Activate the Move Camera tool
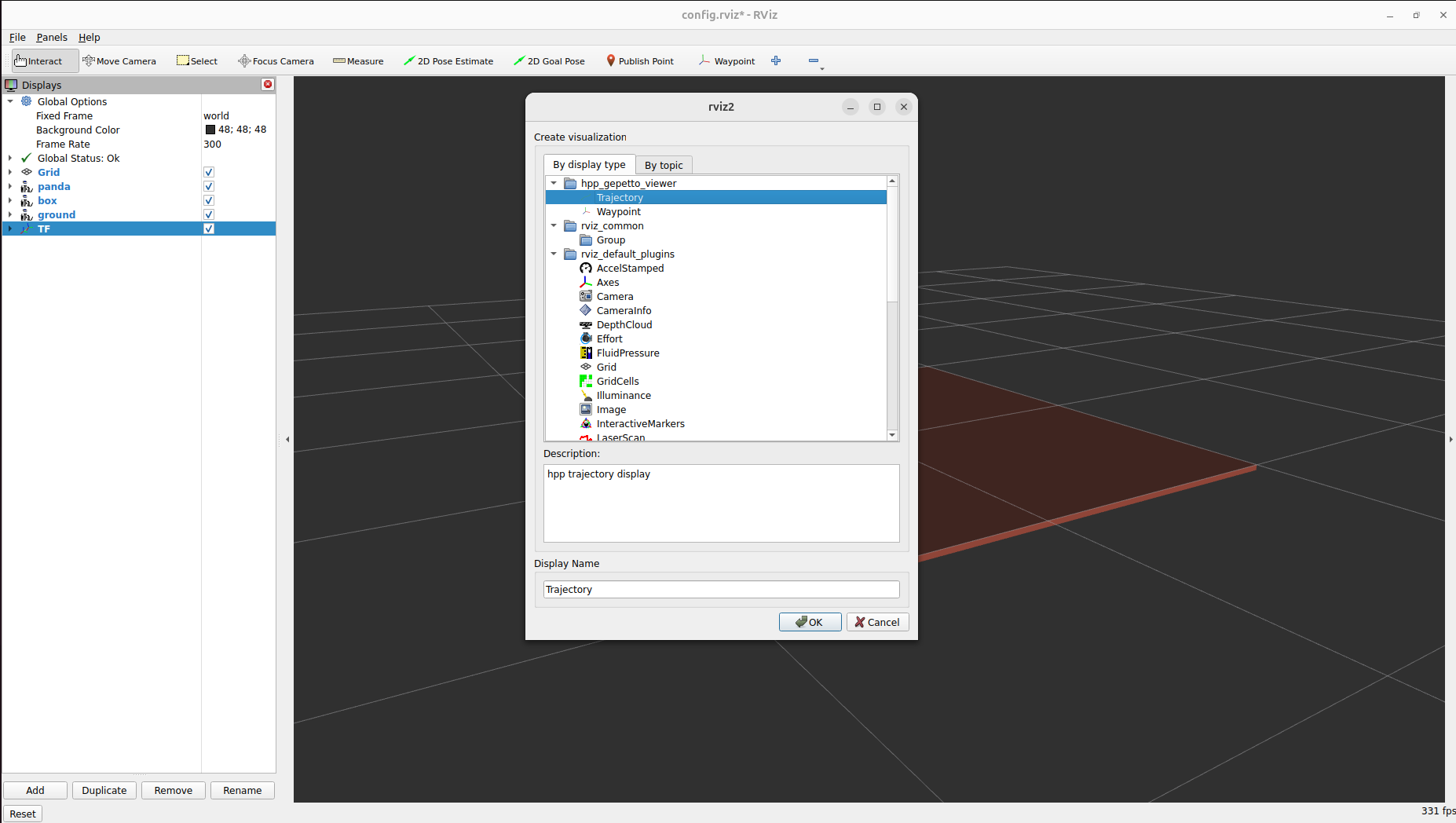This screenshot has height=823, width=1456. (119, 61)
